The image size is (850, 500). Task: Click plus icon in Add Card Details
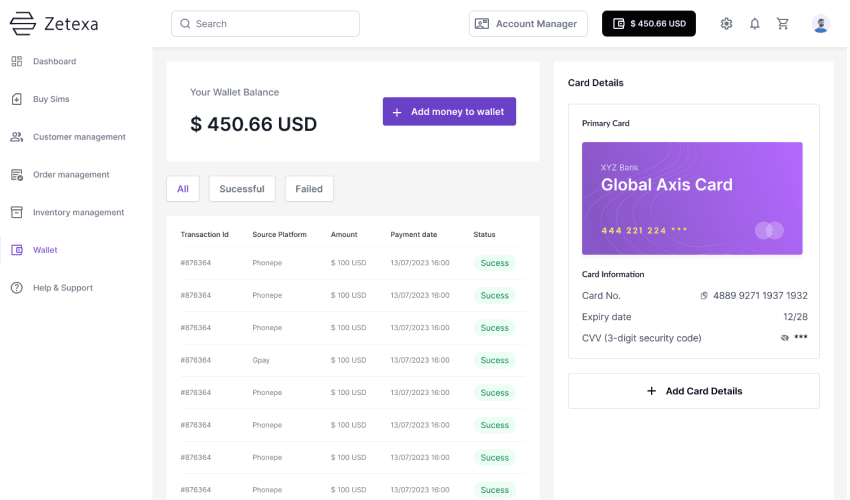click(652, 391)
